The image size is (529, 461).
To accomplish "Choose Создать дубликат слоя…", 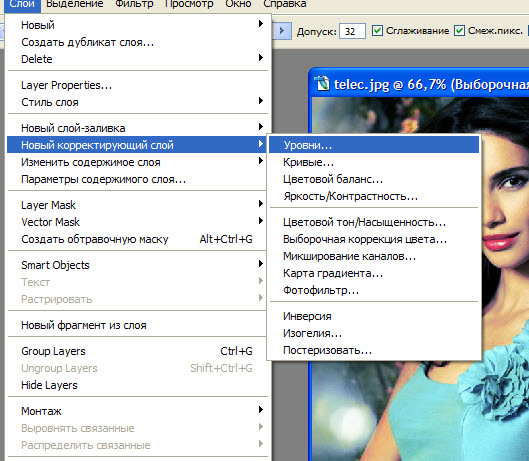I will point(138,42).
